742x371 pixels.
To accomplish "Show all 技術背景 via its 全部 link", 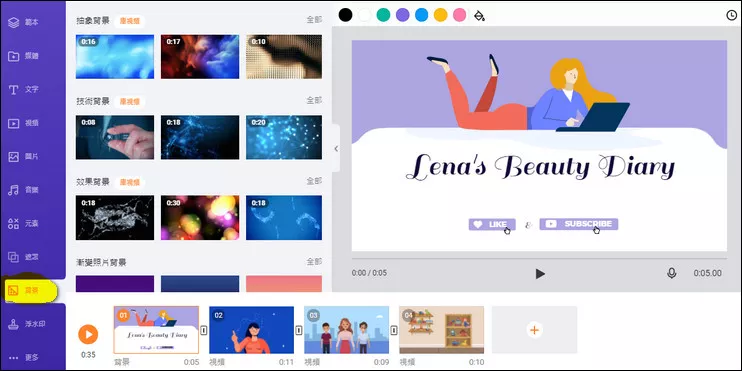I will point(314,100).
